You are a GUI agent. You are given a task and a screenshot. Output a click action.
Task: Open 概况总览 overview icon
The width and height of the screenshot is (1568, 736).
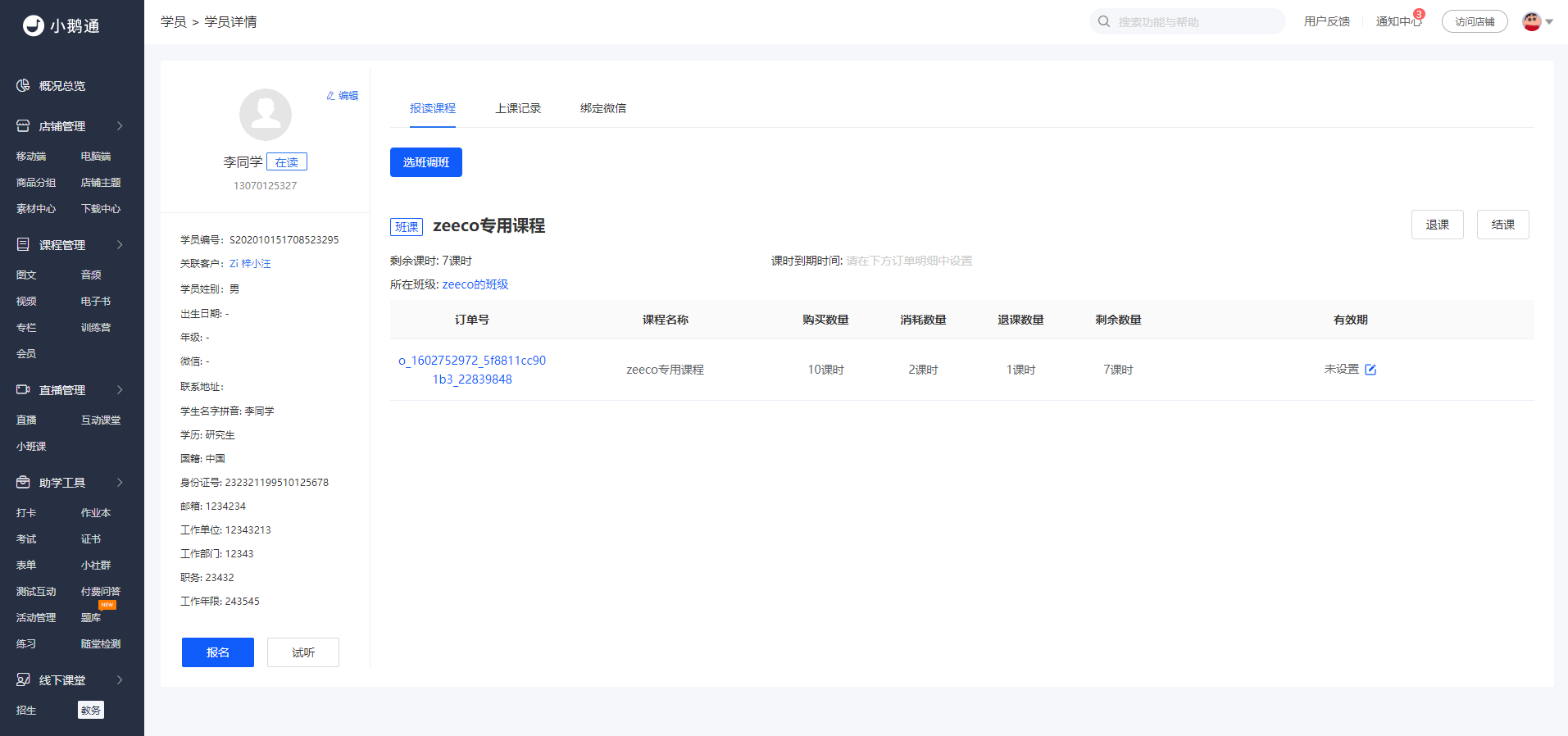point(23,85)
